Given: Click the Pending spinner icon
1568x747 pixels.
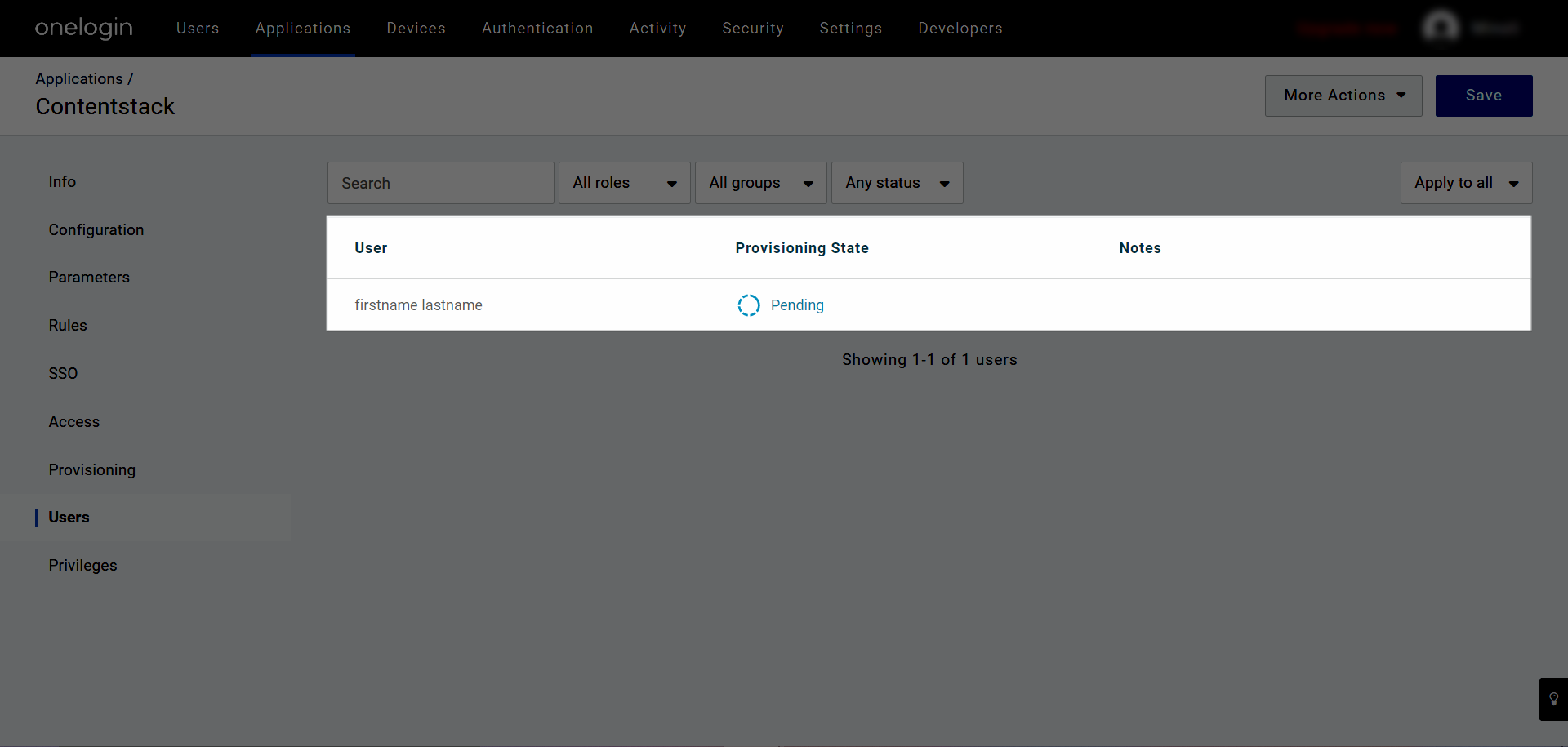Looking at the screenshot, I should (749, 305).
